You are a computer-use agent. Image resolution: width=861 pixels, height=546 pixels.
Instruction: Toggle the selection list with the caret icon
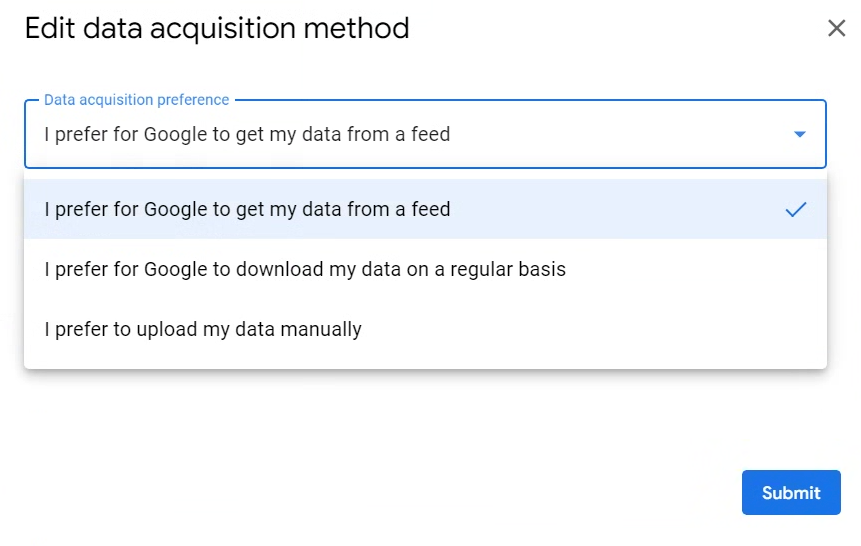[799, 134]
